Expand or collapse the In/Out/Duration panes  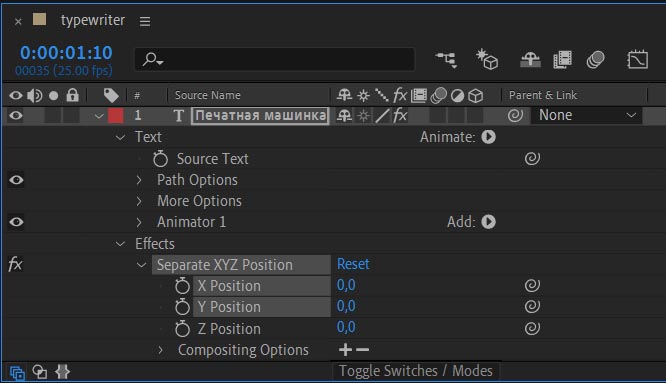tap(62, 372)
